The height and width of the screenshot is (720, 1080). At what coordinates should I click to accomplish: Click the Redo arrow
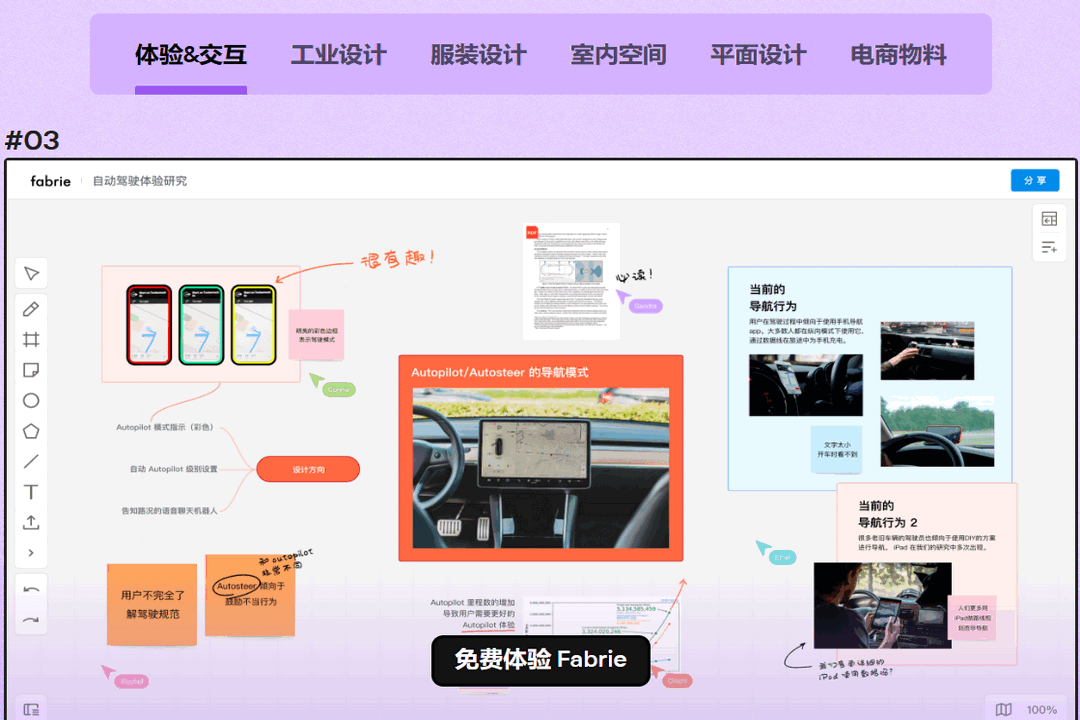(31, 620)
